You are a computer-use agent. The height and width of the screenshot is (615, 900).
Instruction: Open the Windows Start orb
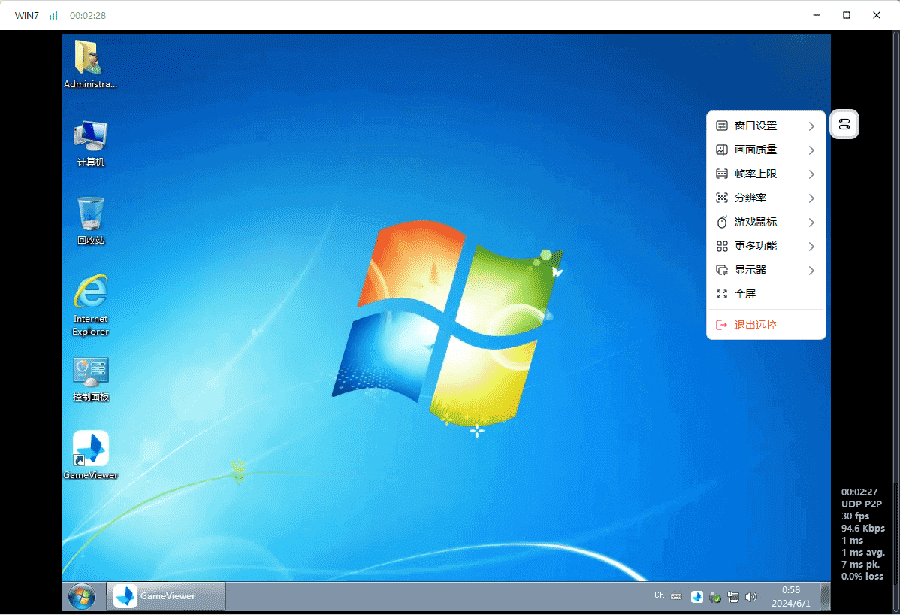[82, 597]
